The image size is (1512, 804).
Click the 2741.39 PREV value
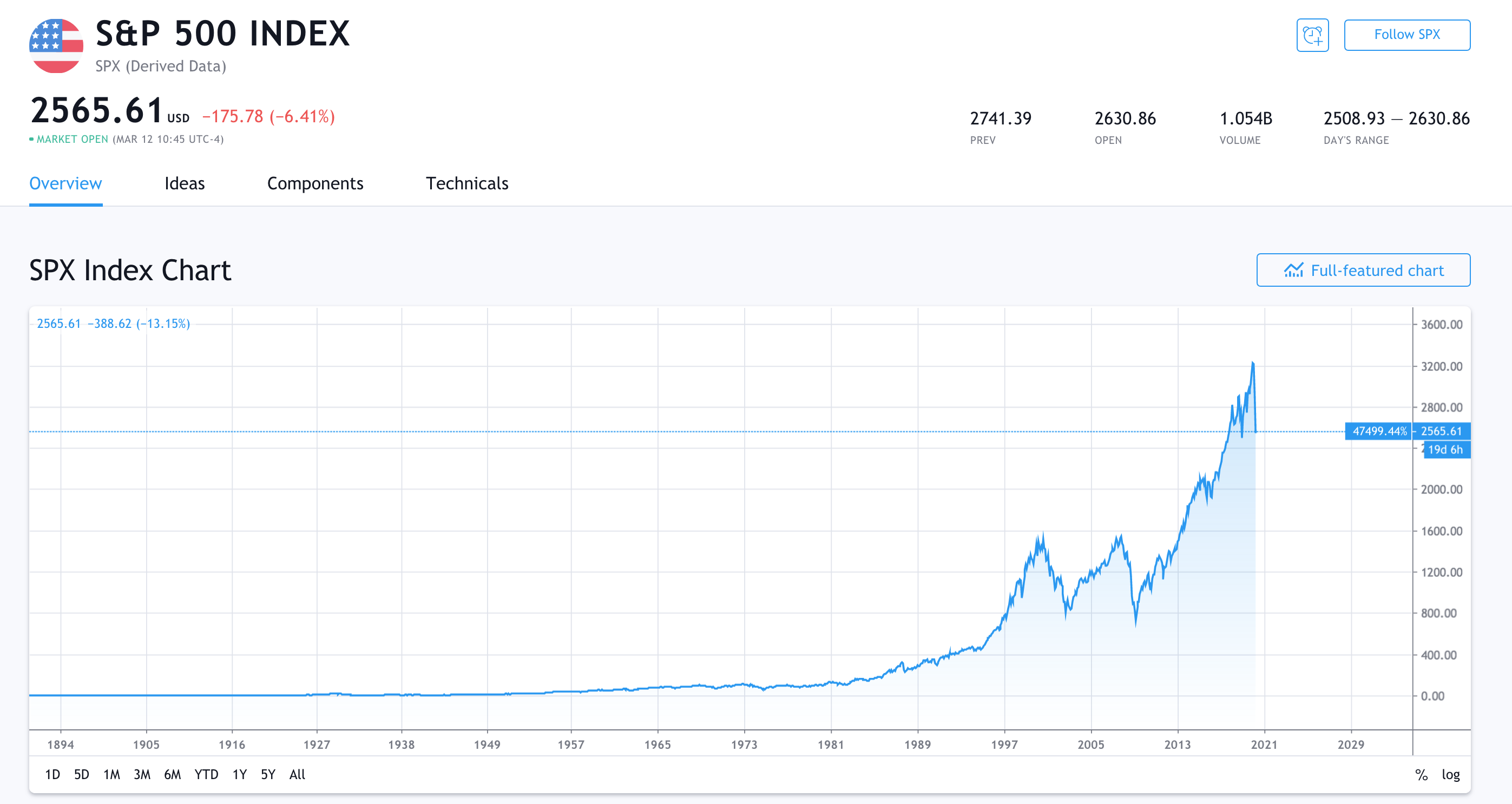(x=1000, y=118)
